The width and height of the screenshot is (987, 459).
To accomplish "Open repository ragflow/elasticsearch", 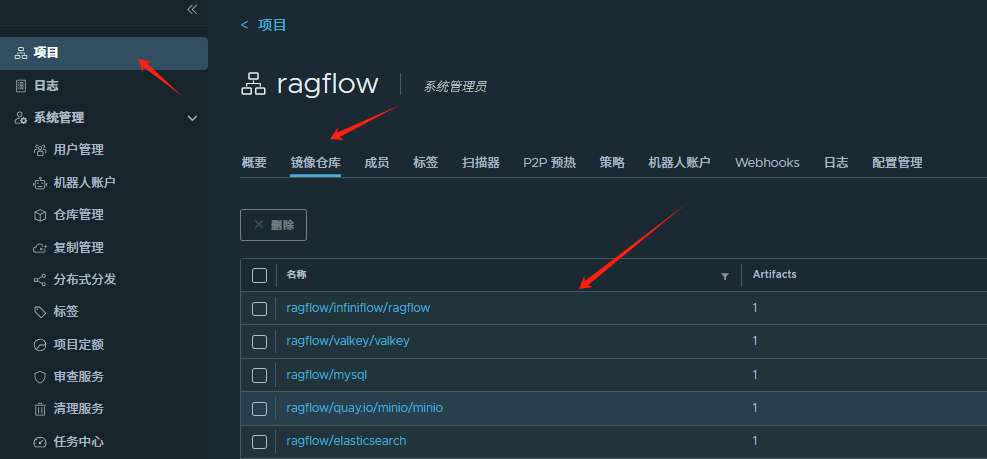I will 346,441.
